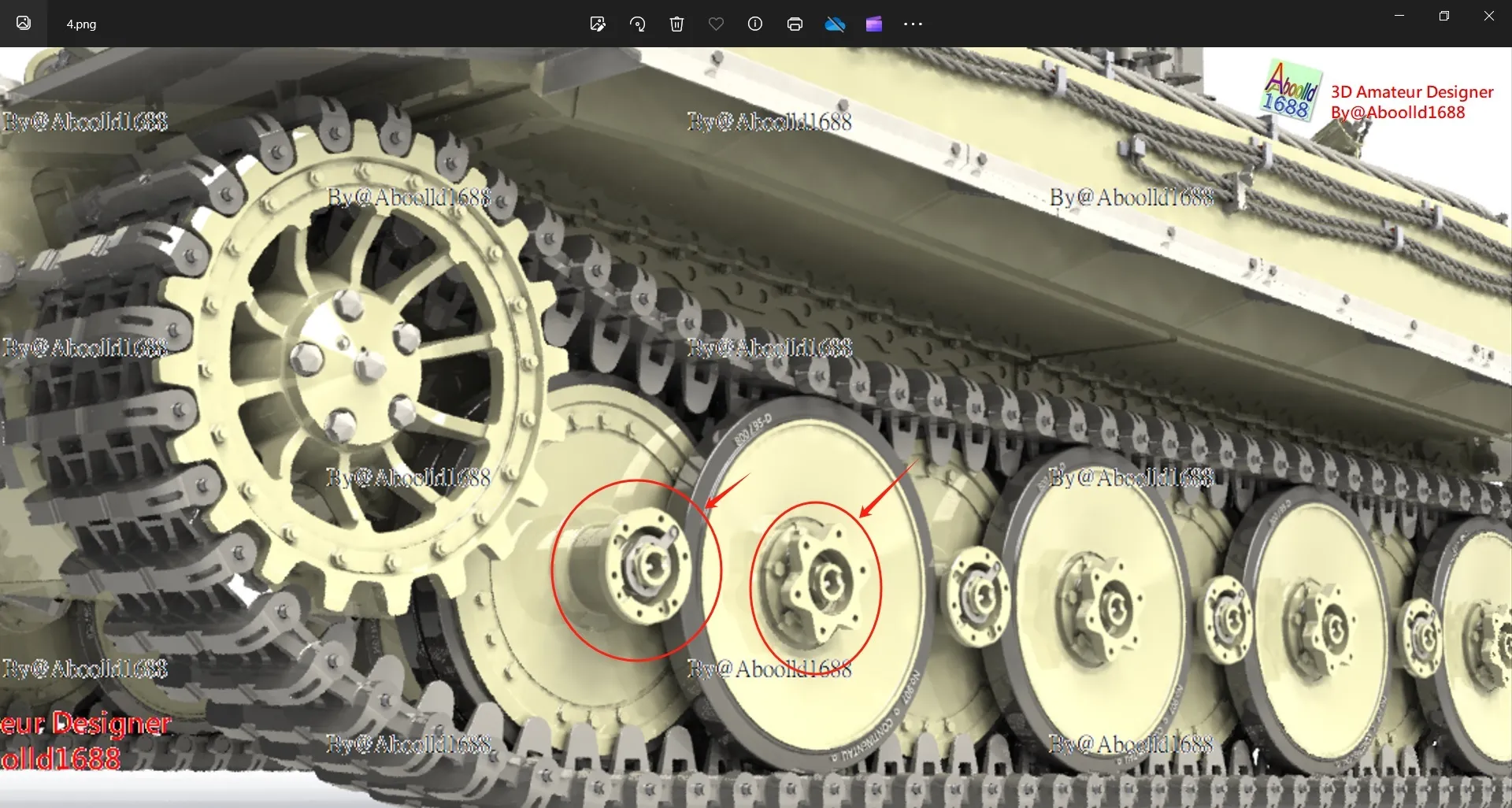Viewport: 1512px width, 808px height.
Task: Open the photo gallery view
Action: click(x=23, y=24)
